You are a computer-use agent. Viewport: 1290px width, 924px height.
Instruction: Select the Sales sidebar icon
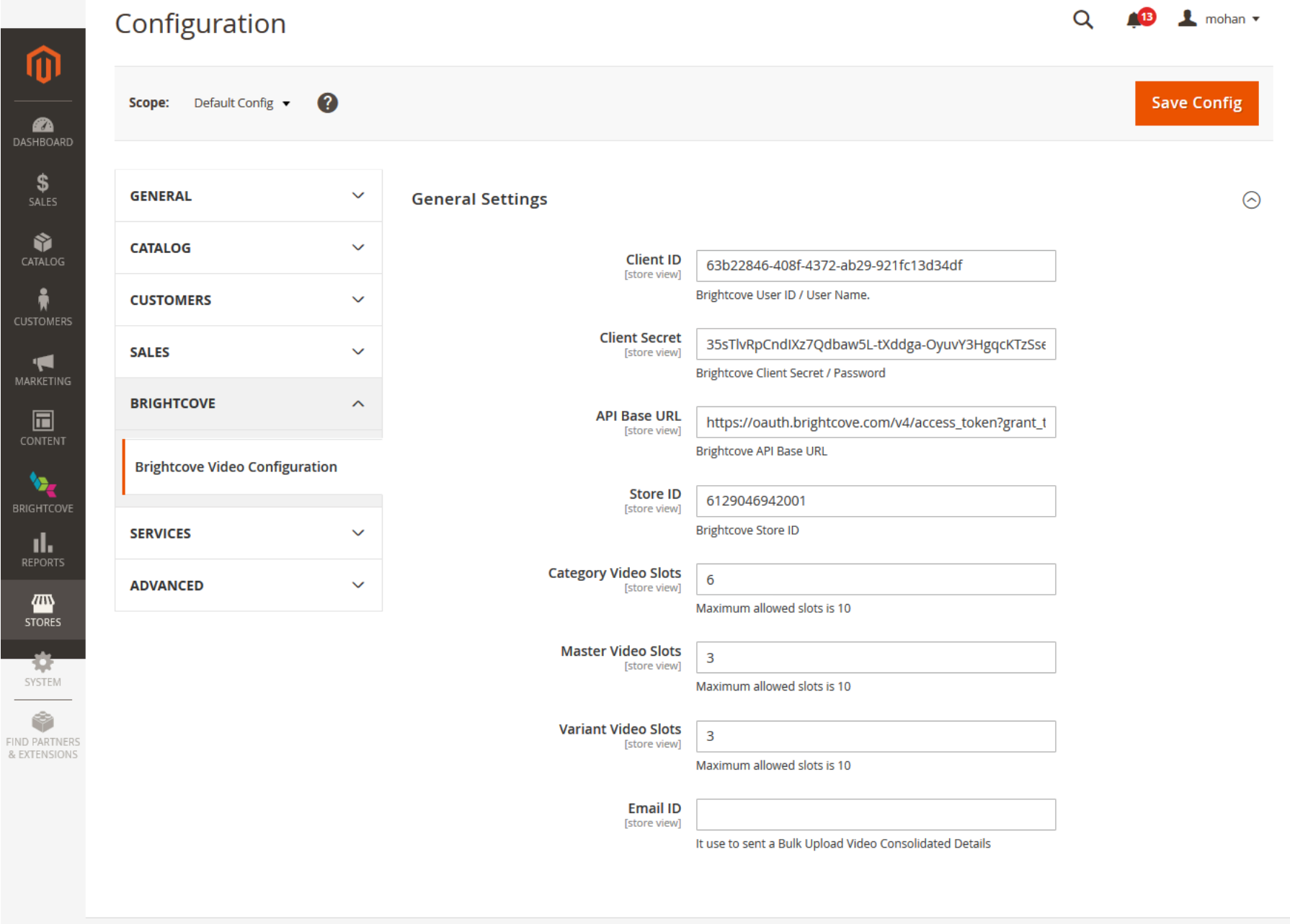[x=43, y=190]
